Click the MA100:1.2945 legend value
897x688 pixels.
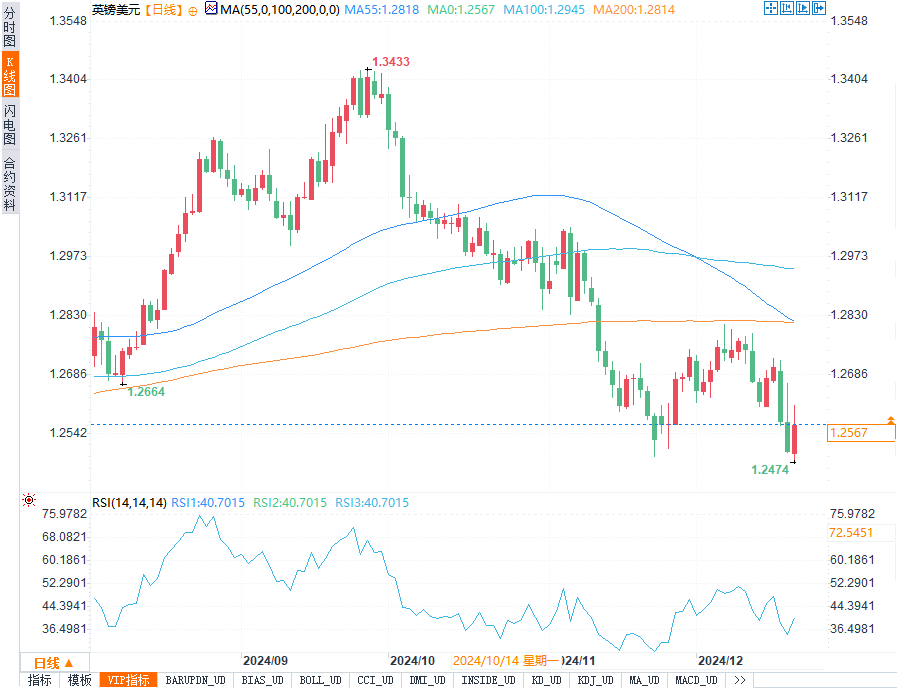[x=544, y=10]
